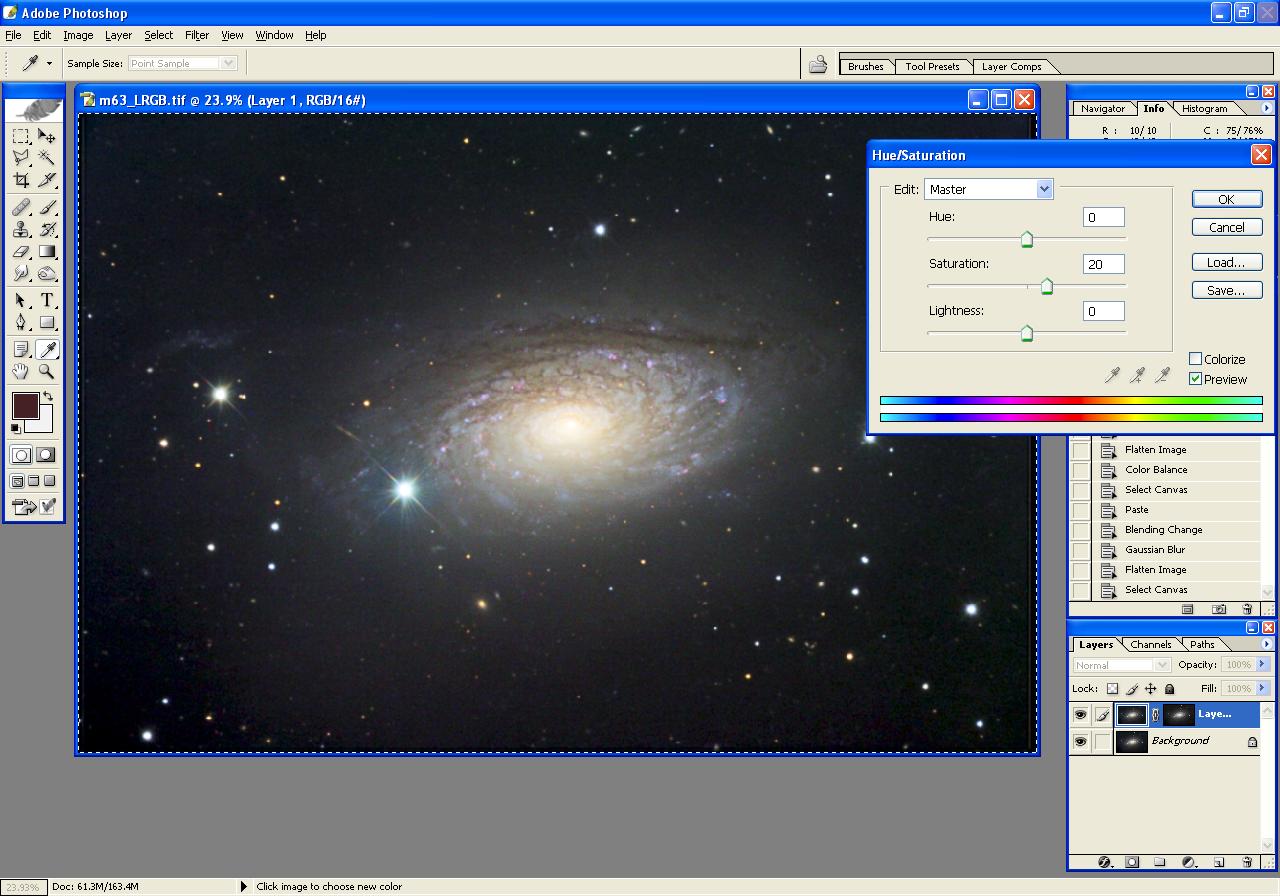Select the Horizontal Type tool
This screenshot has width=1280, height=896.
(46, 300)
